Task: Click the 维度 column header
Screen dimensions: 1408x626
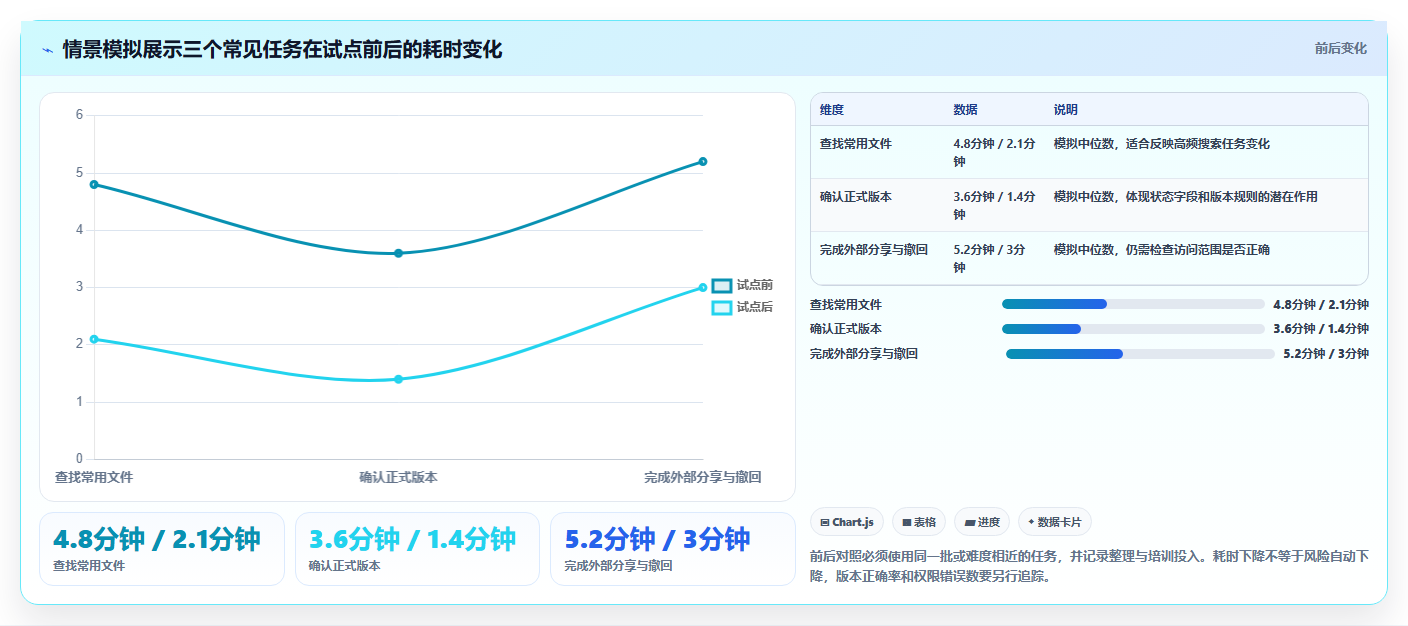Action: tap(832, 110)
